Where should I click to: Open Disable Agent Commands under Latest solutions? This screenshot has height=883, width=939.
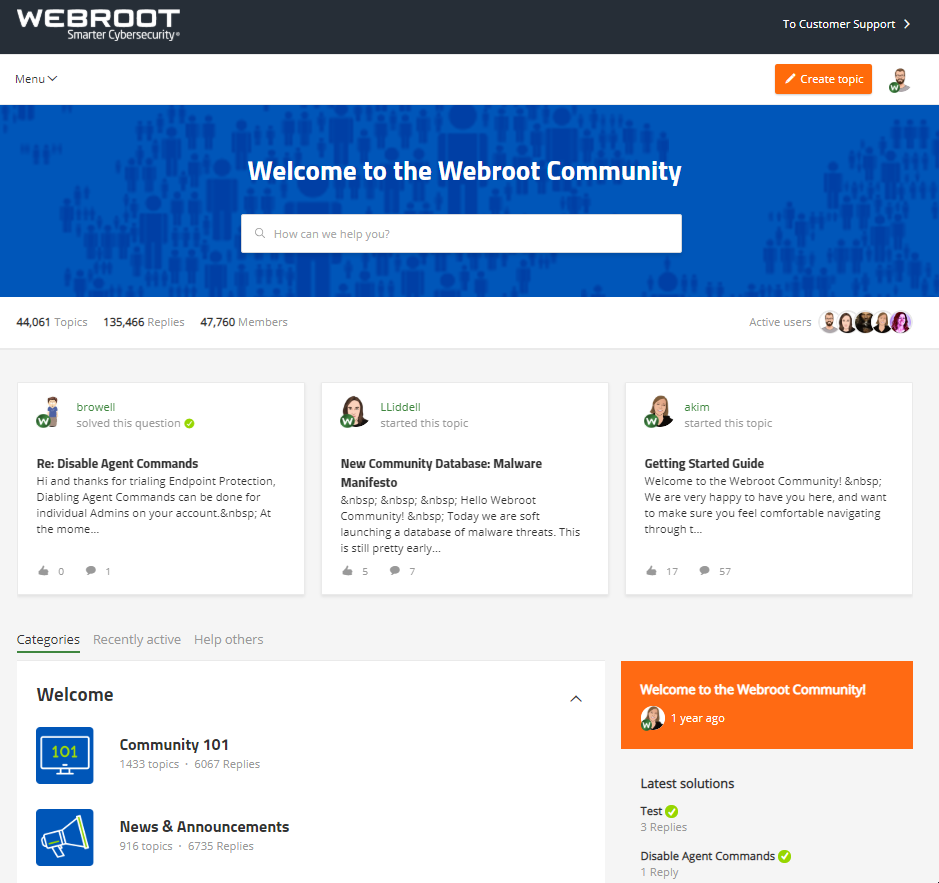[x=707, y=856]
